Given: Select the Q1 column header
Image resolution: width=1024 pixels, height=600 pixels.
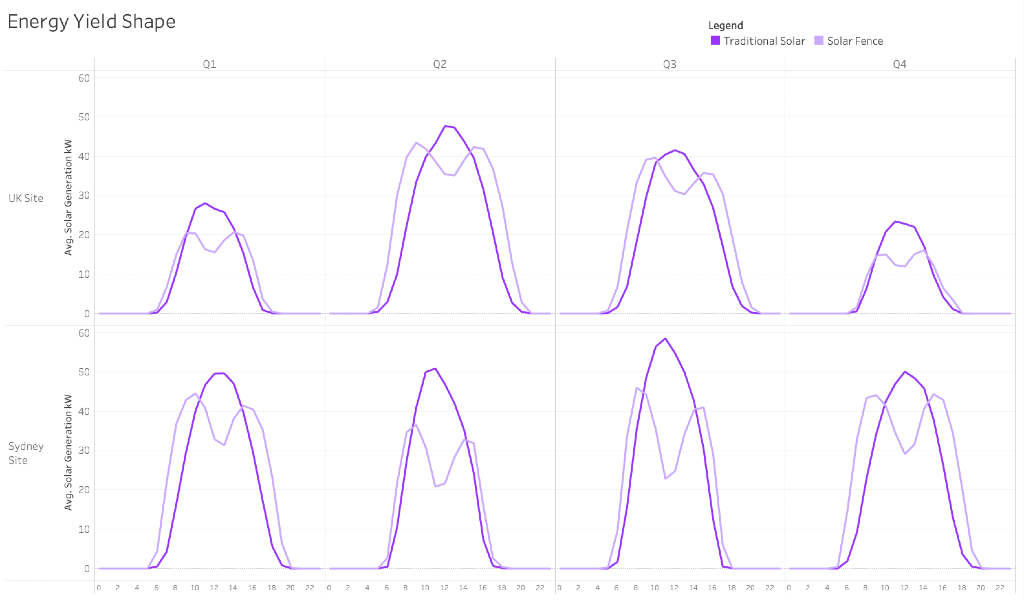Looking at the screenshot, I should click(x=209, y=64).
